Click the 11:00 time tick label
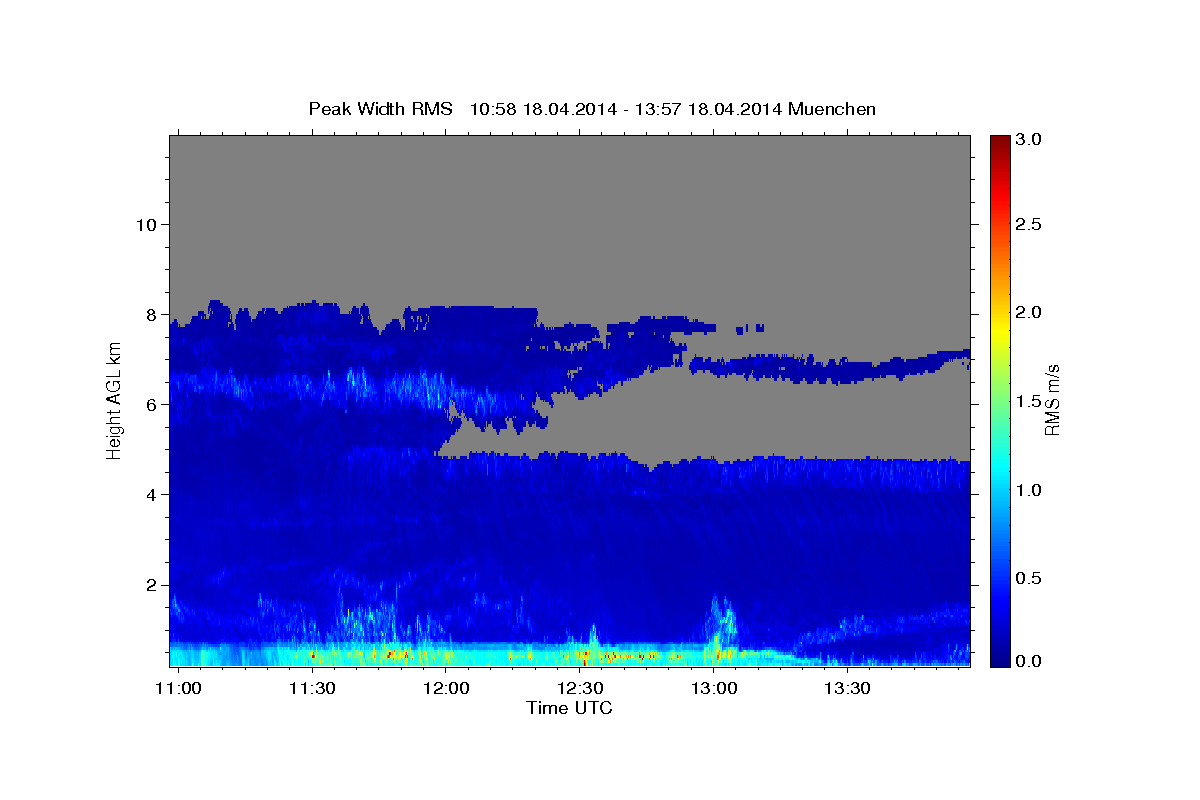The height and width of the screenshot is (800, 1200). [178, 689]
